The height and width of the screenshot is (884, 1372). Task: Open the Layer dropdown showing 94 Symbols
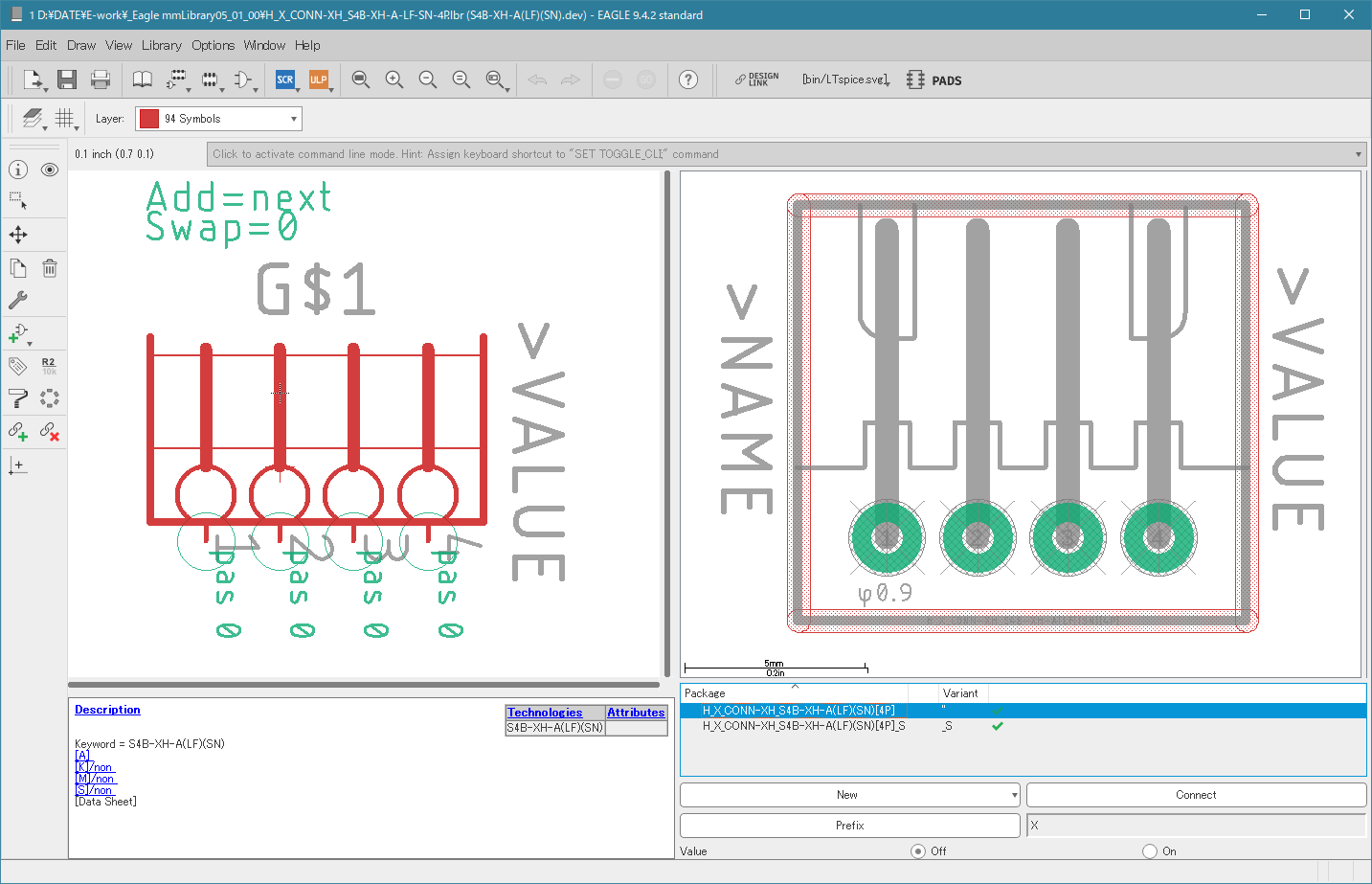point(218,119)
